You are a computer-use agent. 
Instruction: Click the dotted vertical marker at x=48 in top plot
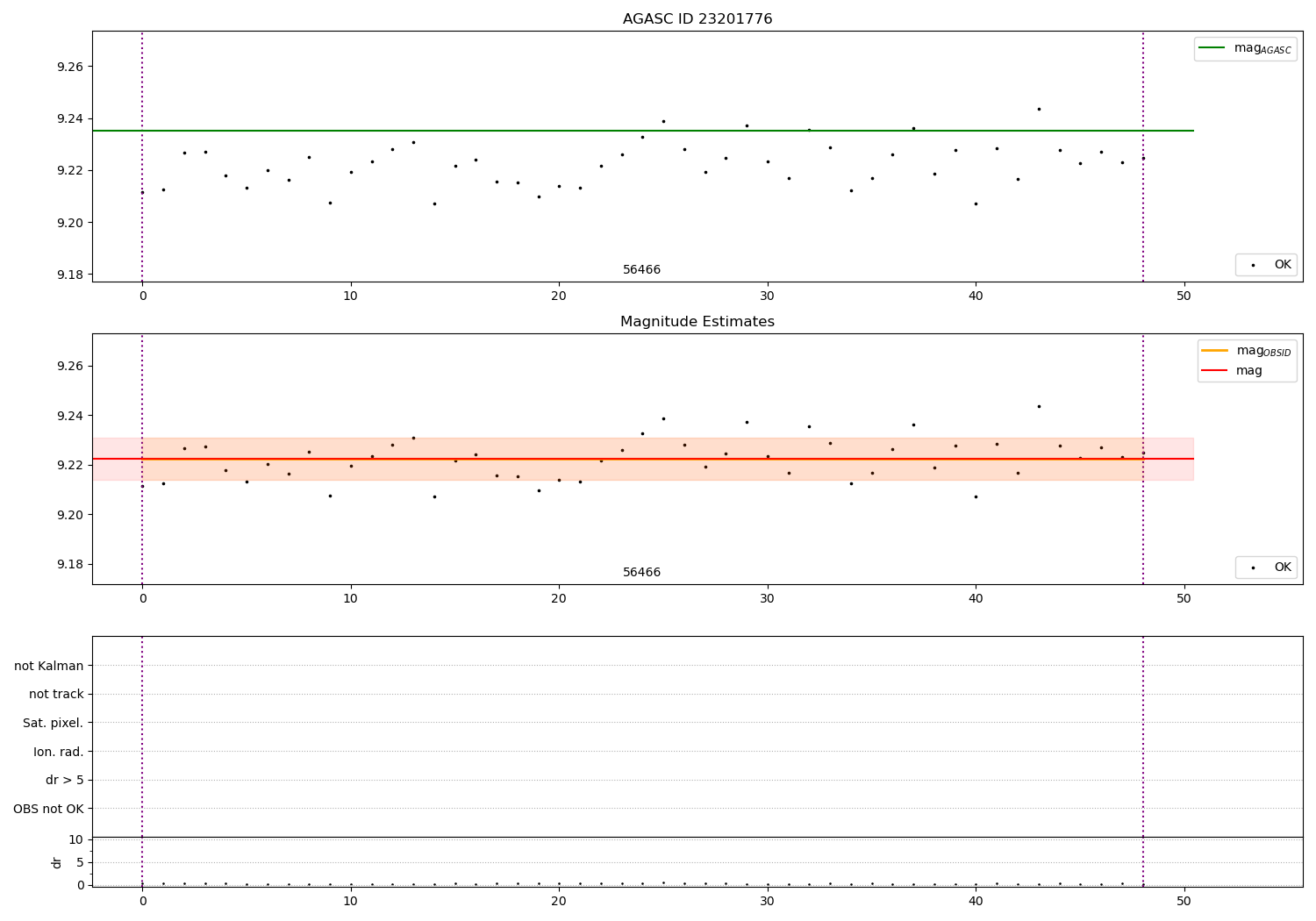click(1143, 156)
